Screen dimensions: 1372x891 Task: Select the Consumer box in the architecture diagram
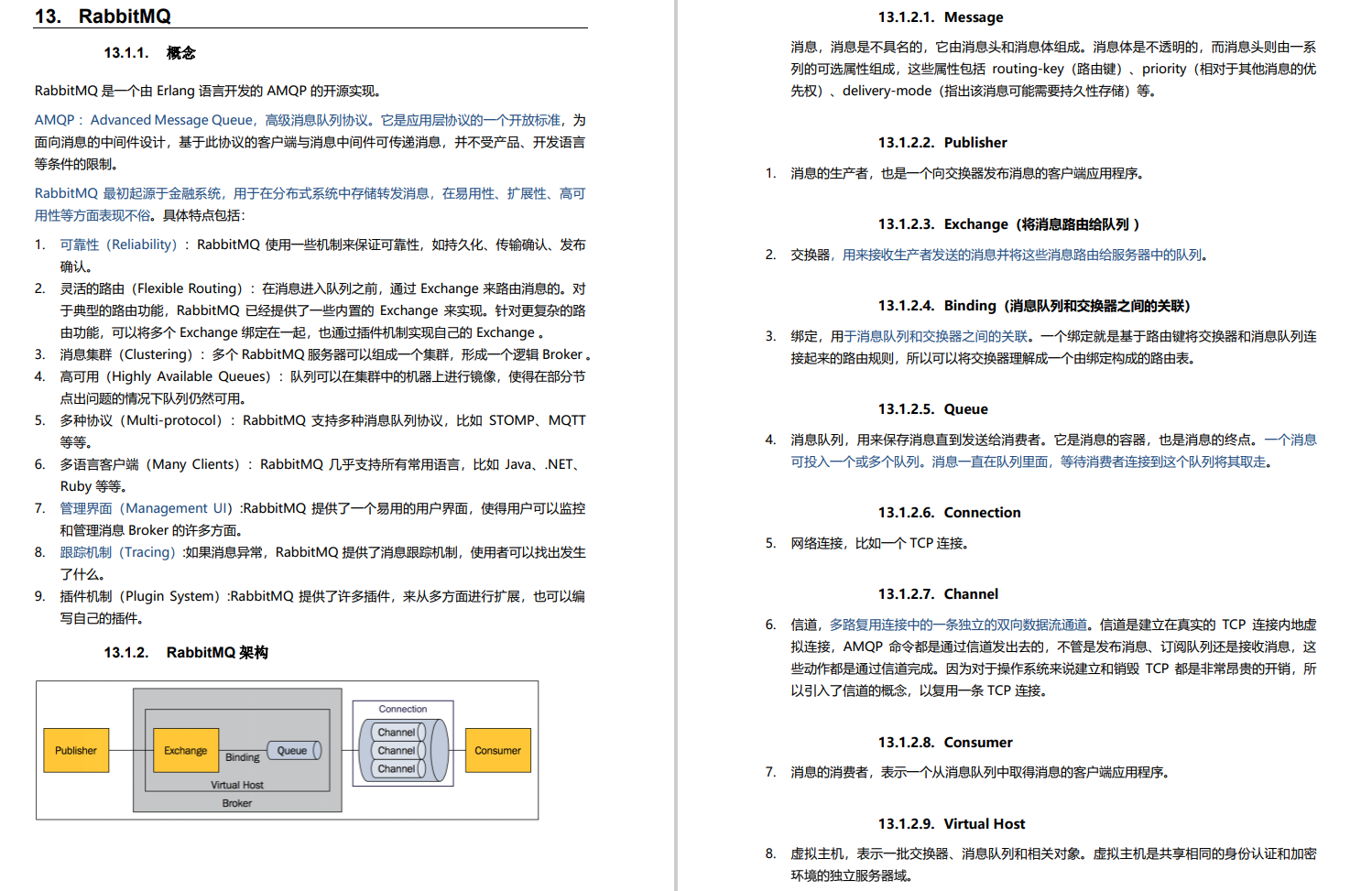click(497, 749)
